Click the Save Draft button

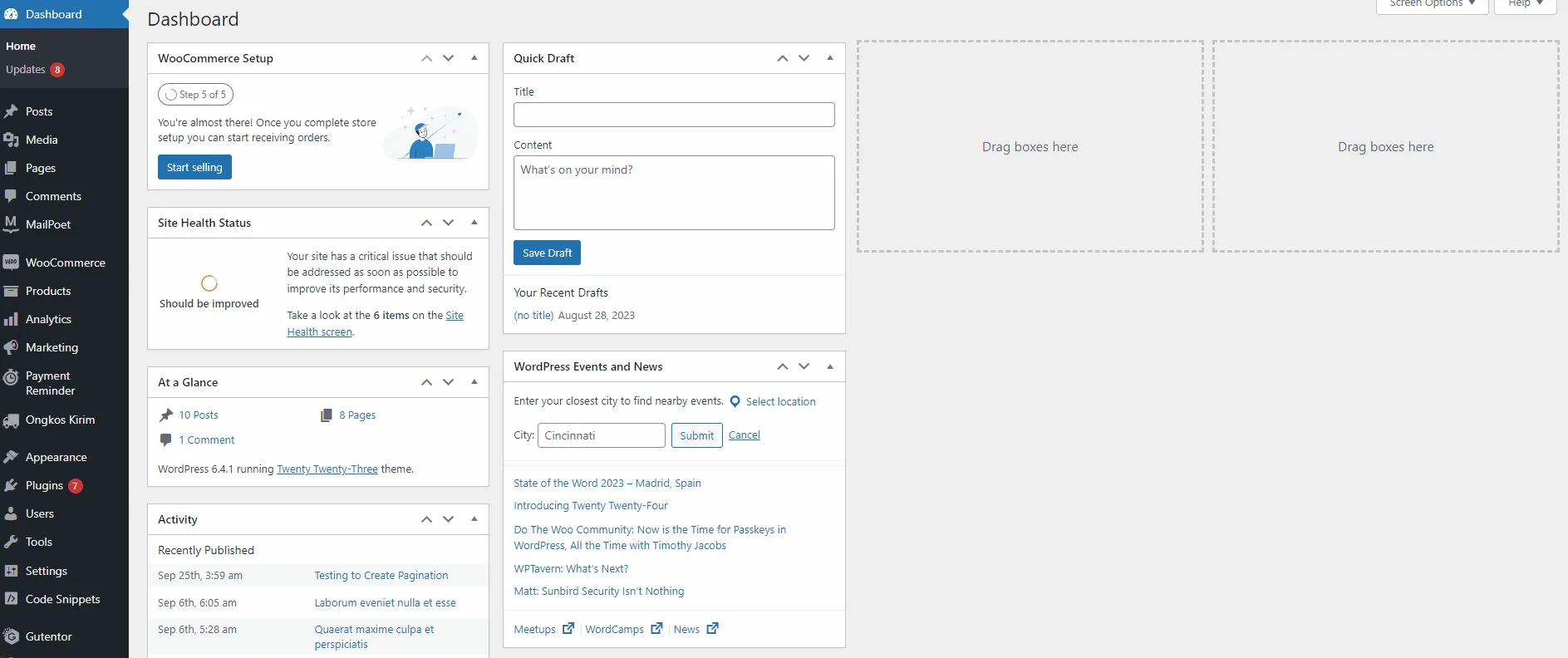(547, 253)
